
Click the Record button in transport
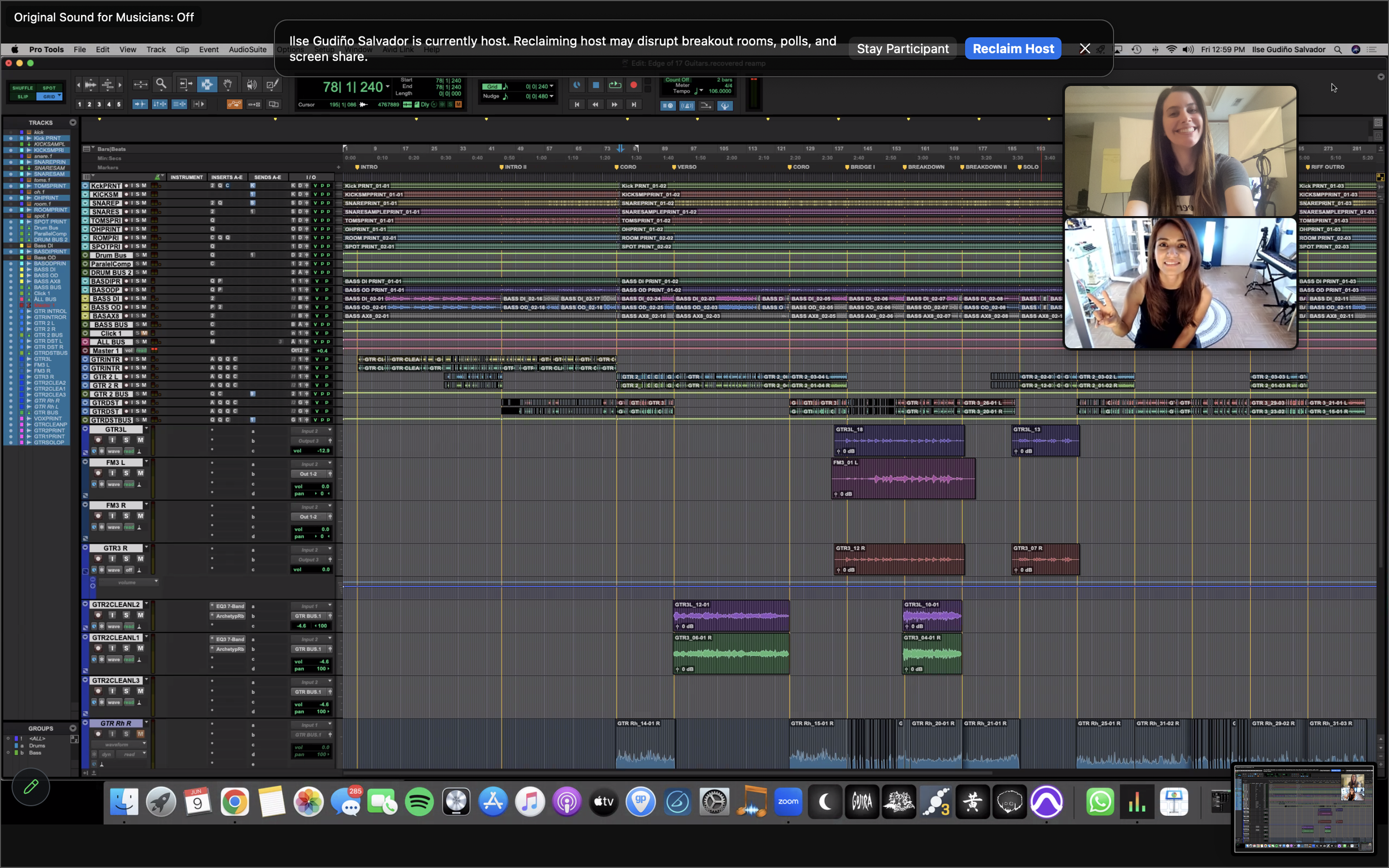(633, 85)
